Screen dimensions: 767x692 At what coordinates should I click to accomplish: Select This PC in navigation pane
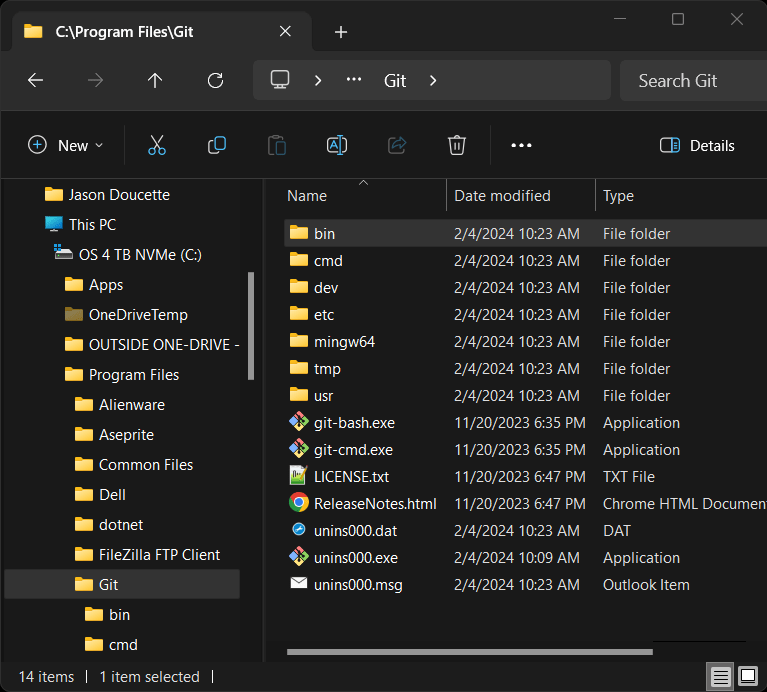pyautogui.click(x=92, y=224)
